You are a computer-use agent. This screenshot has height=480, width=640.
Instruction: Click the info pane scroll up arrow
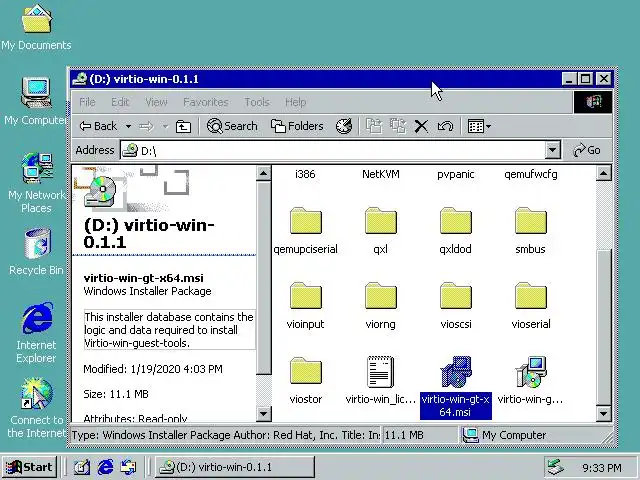click(x=264, y=173)
